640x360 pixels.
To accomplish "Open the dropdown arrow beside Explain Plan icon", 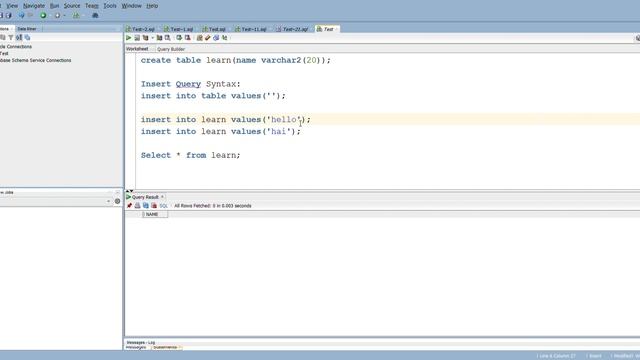I will click(x=153, y=38).
